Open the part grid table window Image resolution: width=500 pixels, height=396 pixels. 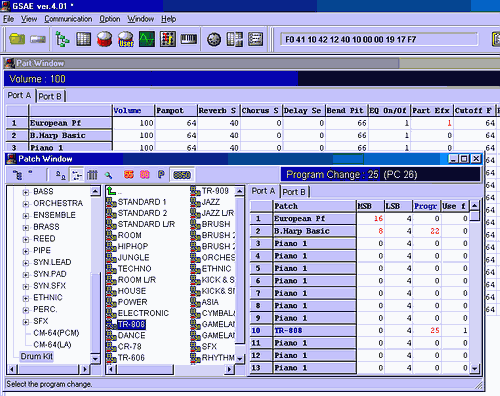click(83, 39)
